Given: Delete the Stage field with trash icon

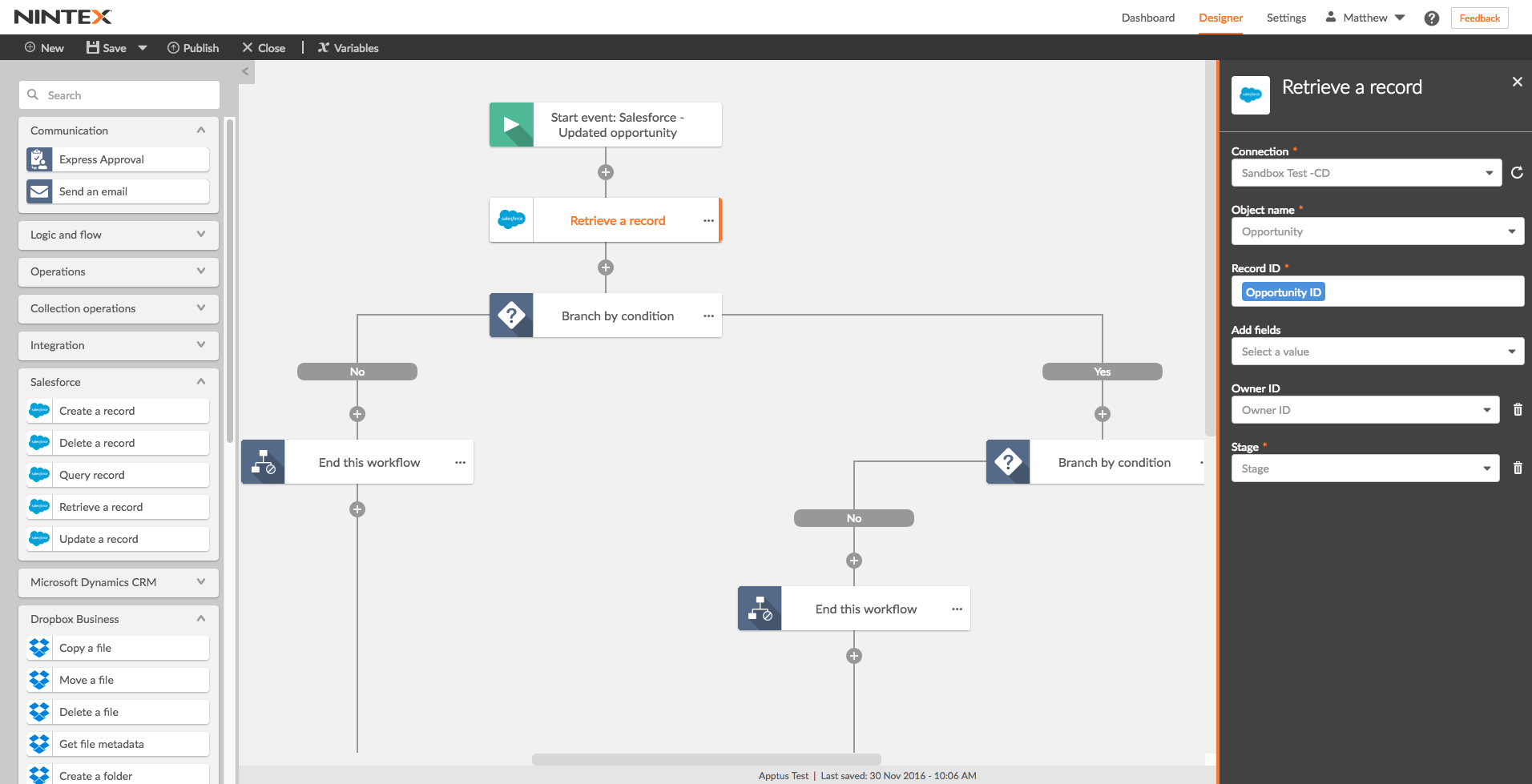Looking at the screenshot, I should click(x=1518, y=468).
